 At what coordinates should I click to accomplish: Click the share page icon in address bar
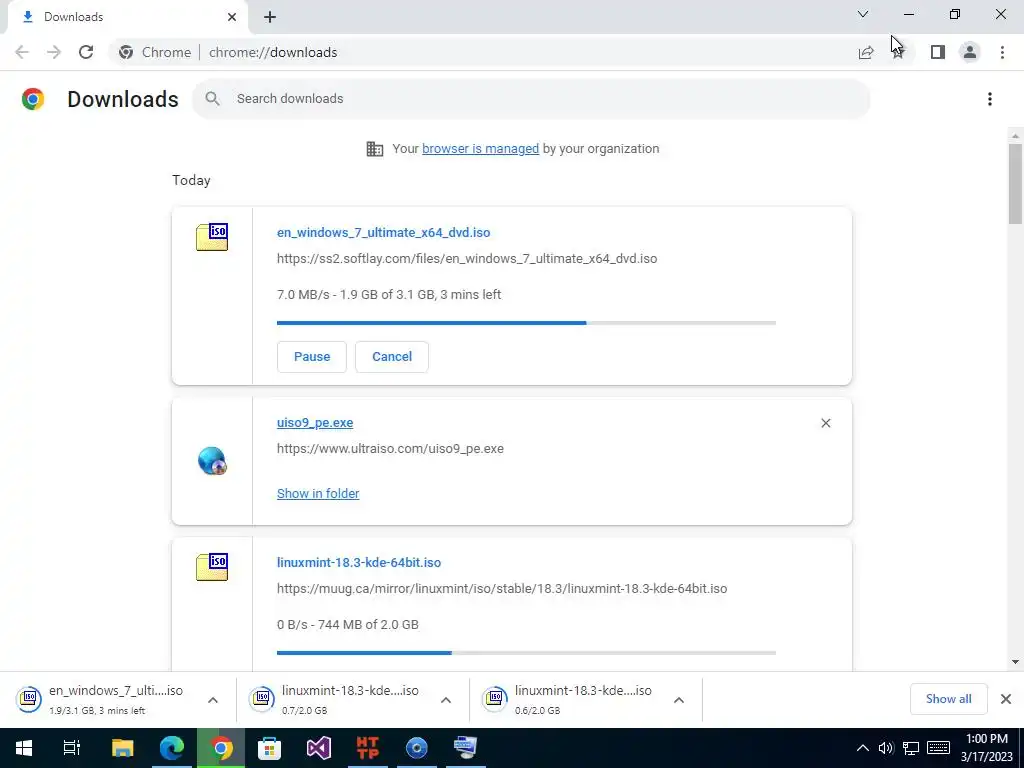[x=866, y=52]
